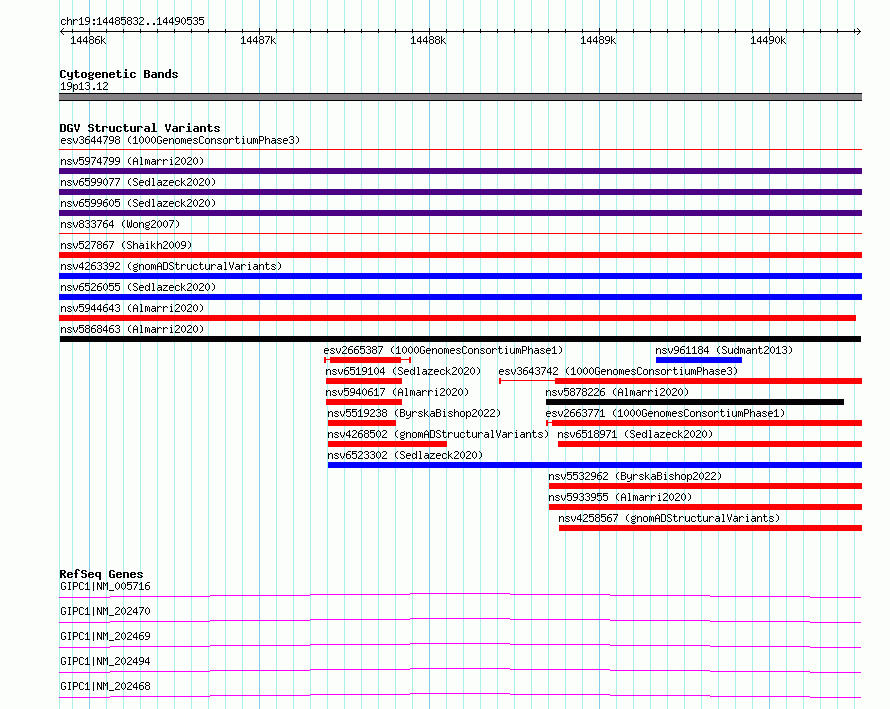Open the GIPC1|NM_005716 gene label
890x709 pixels.
click(x=105, y=586)
